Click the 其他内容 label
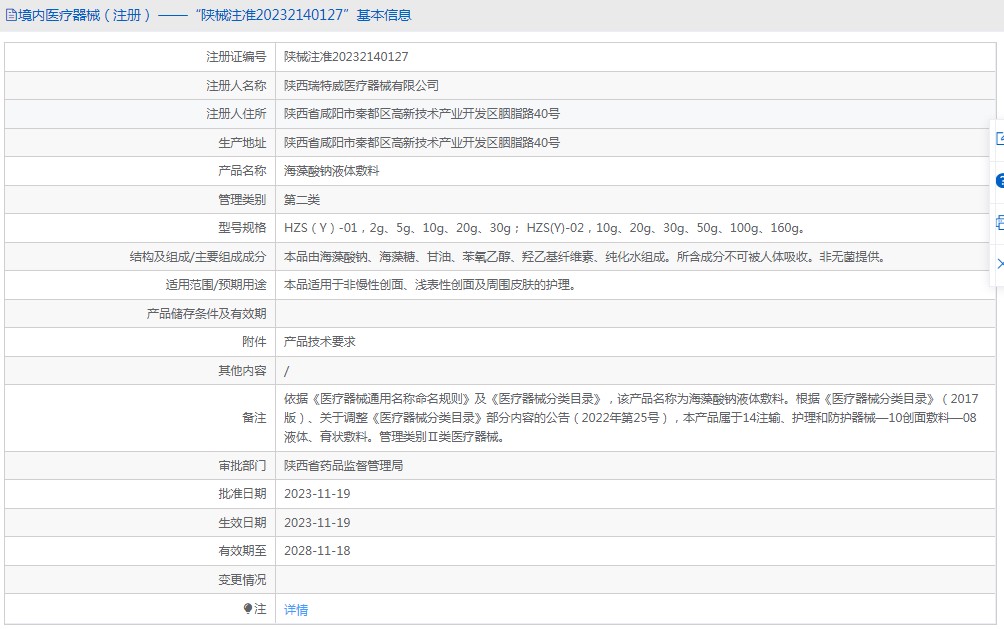This screenshot has height=629, width=1004. (x=242, y=371)
